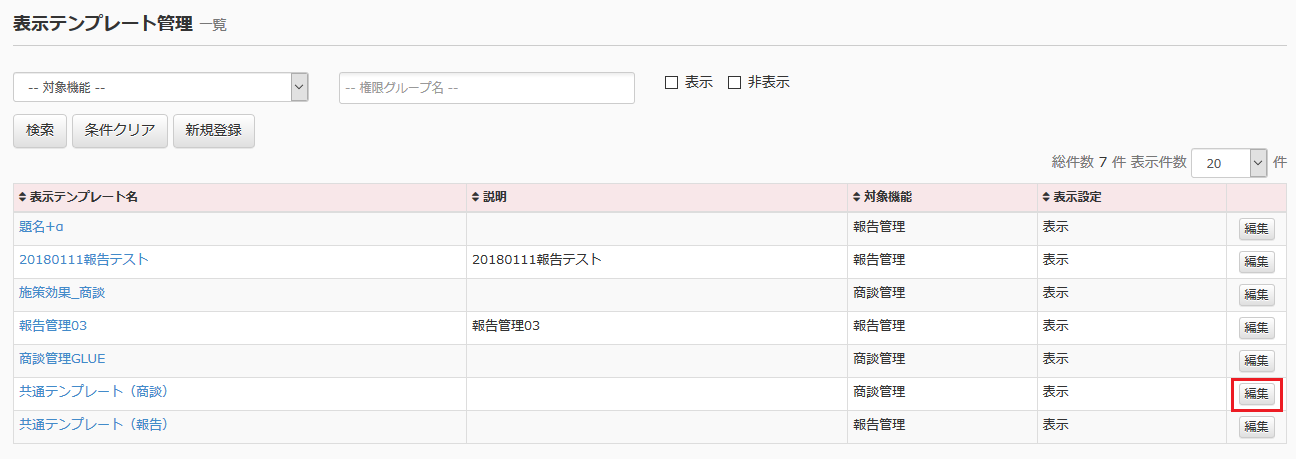1296x459 pixels.
Task: Open the 商談管理GLUE template link
Action: click(62, 359)
